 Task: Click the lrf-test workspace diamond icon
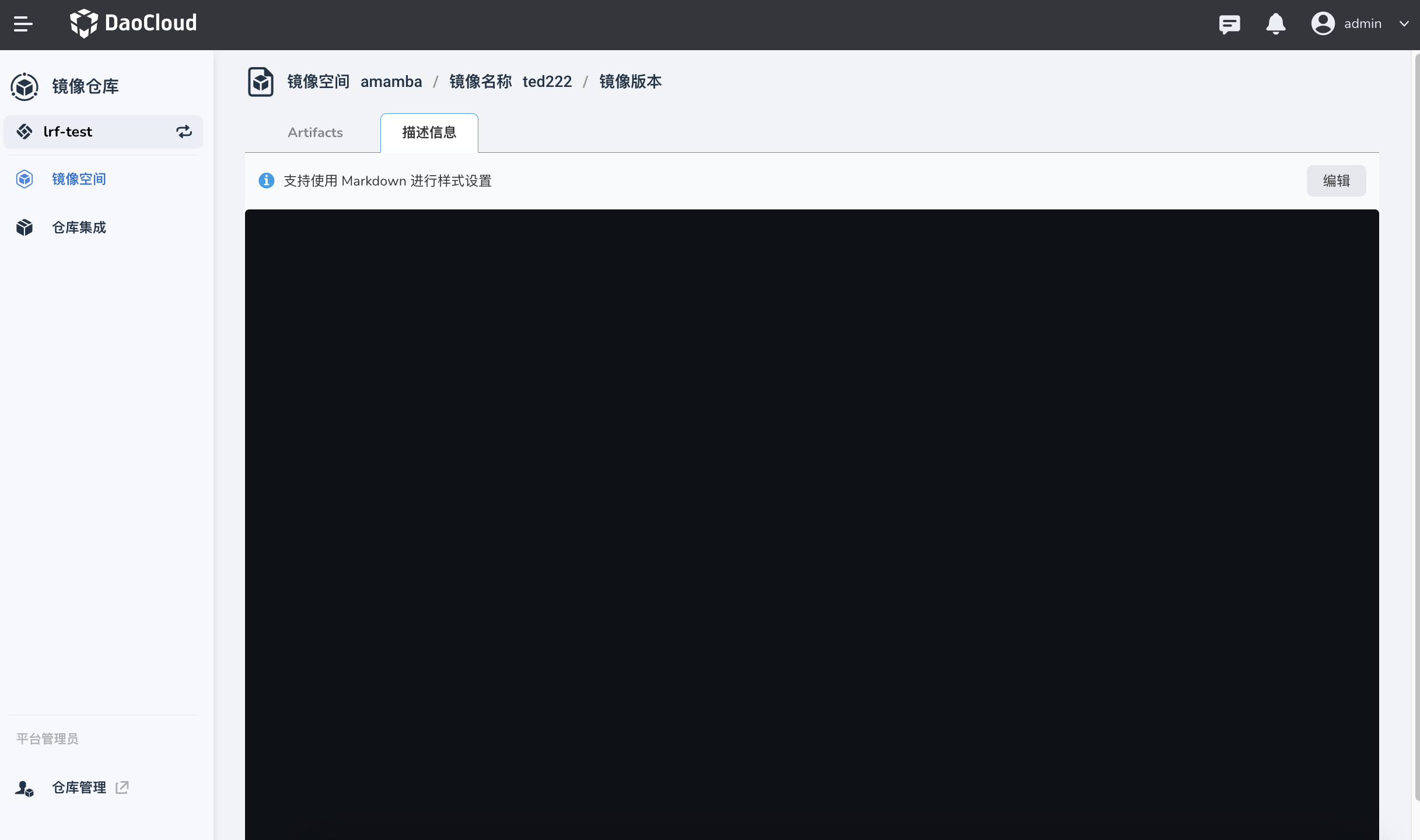tap(25, 132)
